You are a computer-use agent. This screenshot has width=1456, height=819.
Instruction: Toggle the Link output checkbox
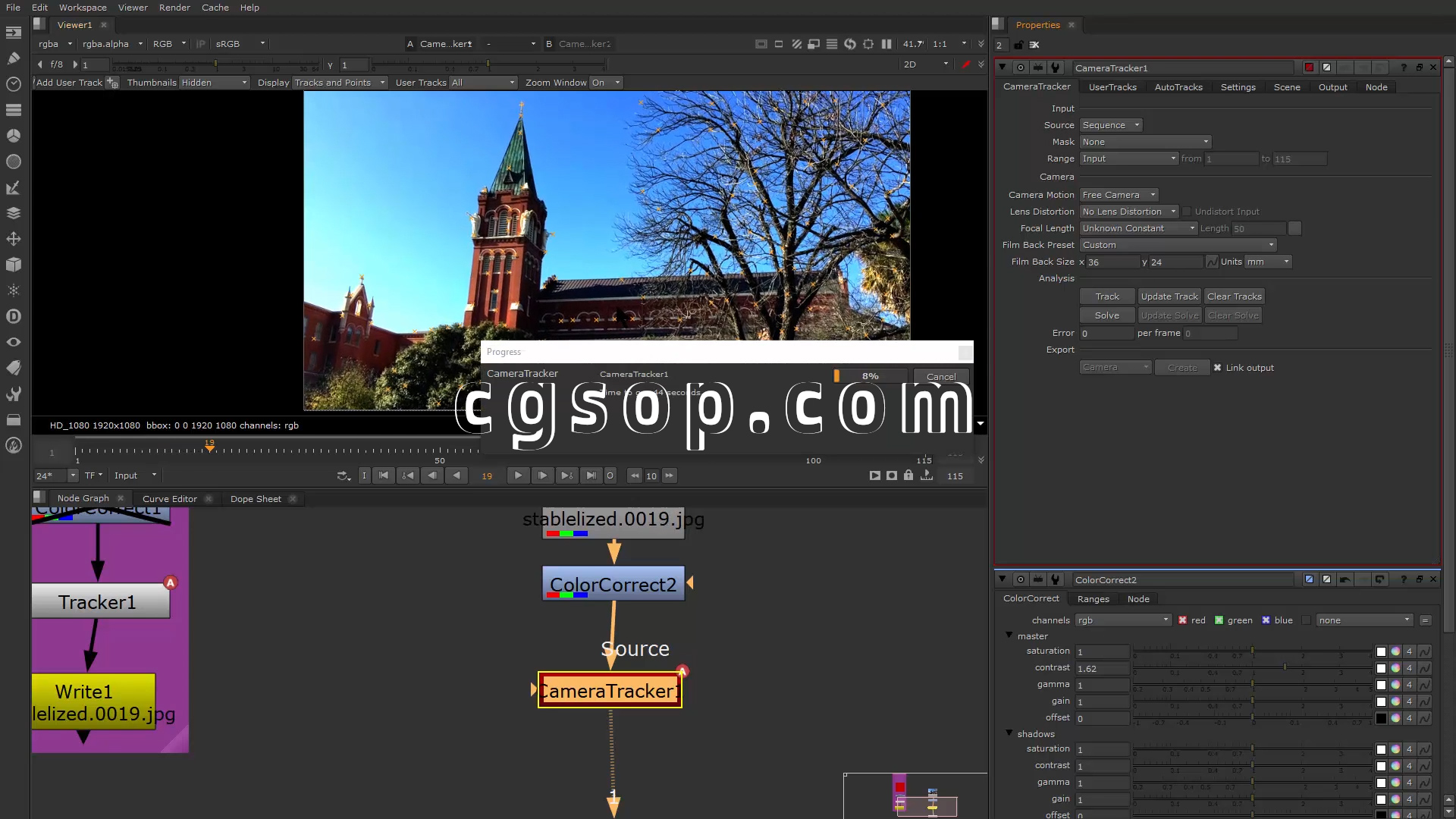click(x=1217, y=368)
